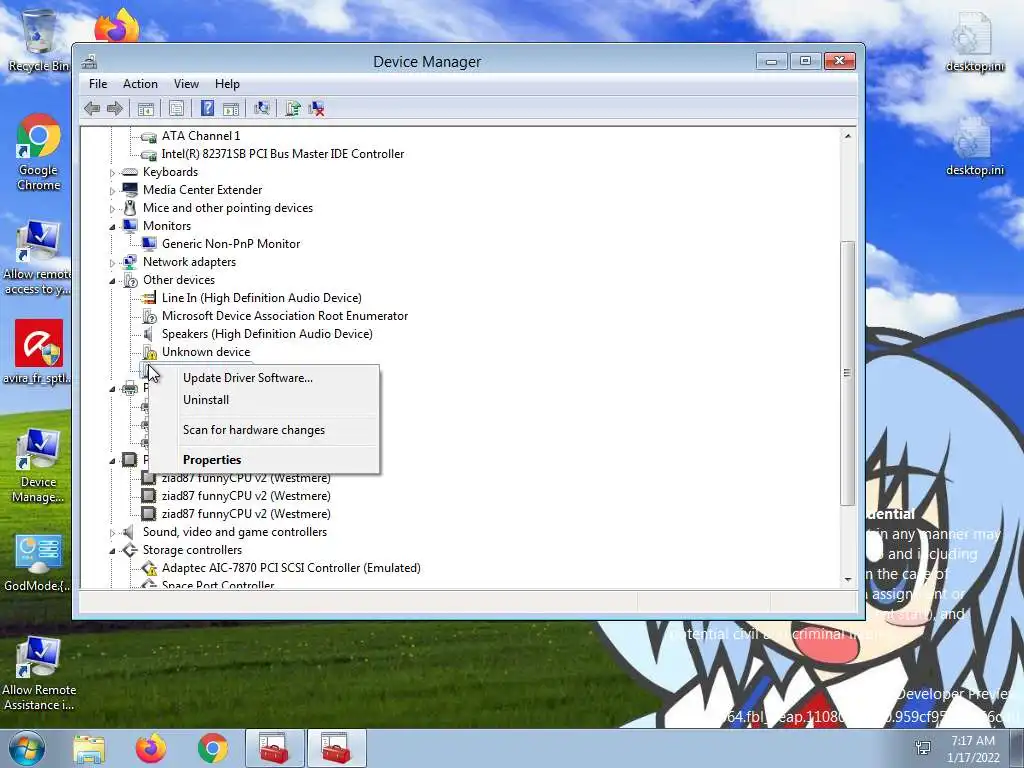Click the Uninstall device toolbar icon
Image resolution: width=1024 pixels, height=768 pixels.
317,108
